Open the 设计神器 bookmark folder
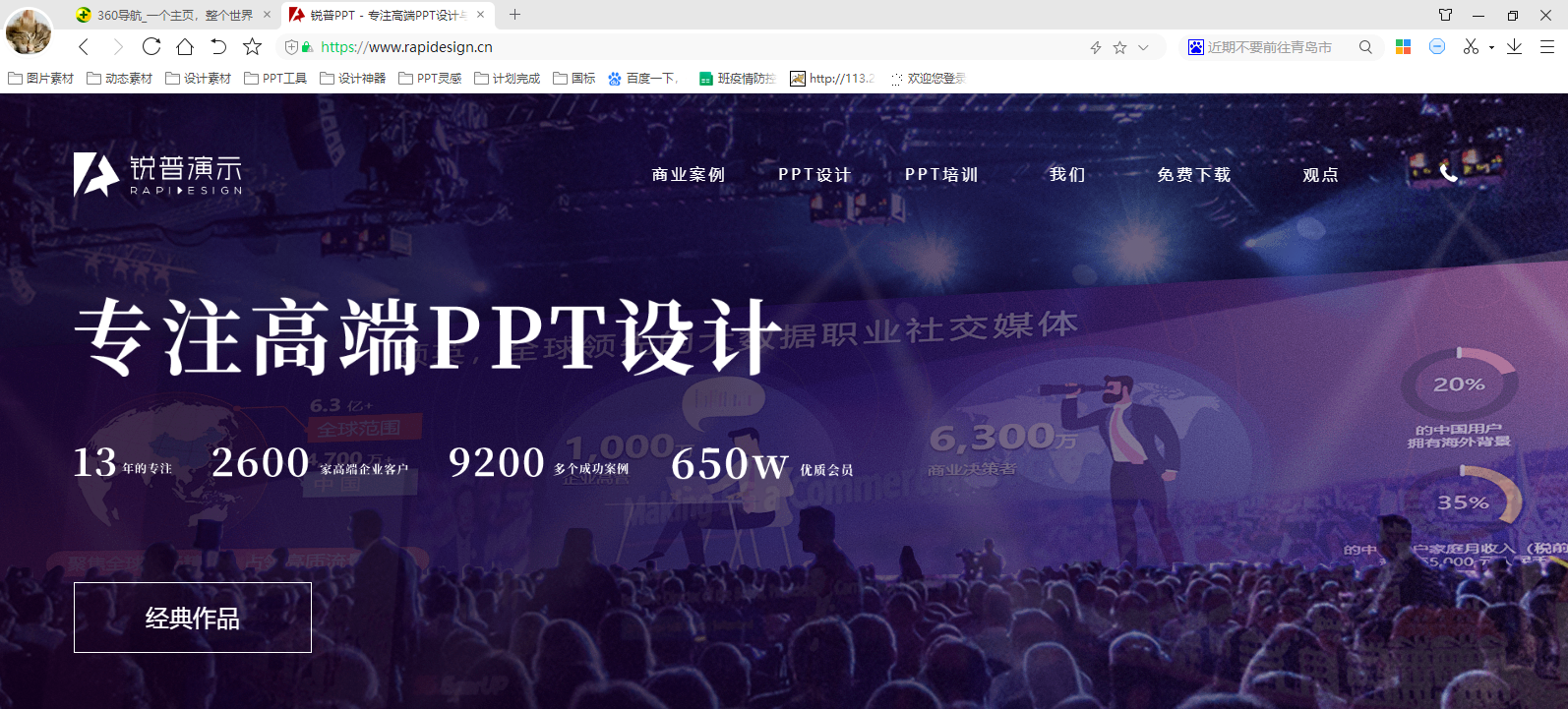1568x709 pixels. click(x=353, y=79)
